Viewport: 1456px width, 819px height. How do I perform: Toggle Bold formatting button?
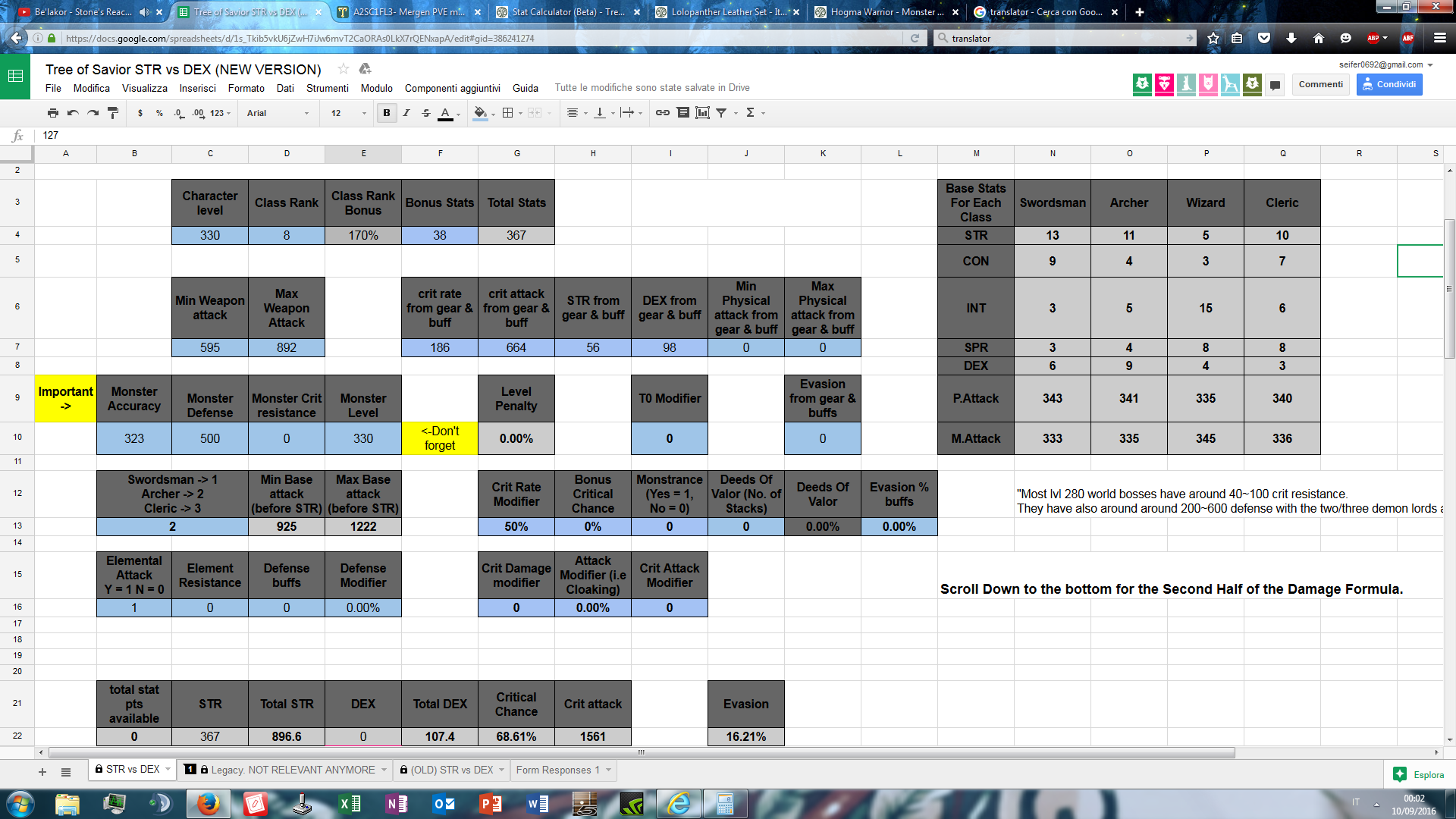tap(387, 113)
